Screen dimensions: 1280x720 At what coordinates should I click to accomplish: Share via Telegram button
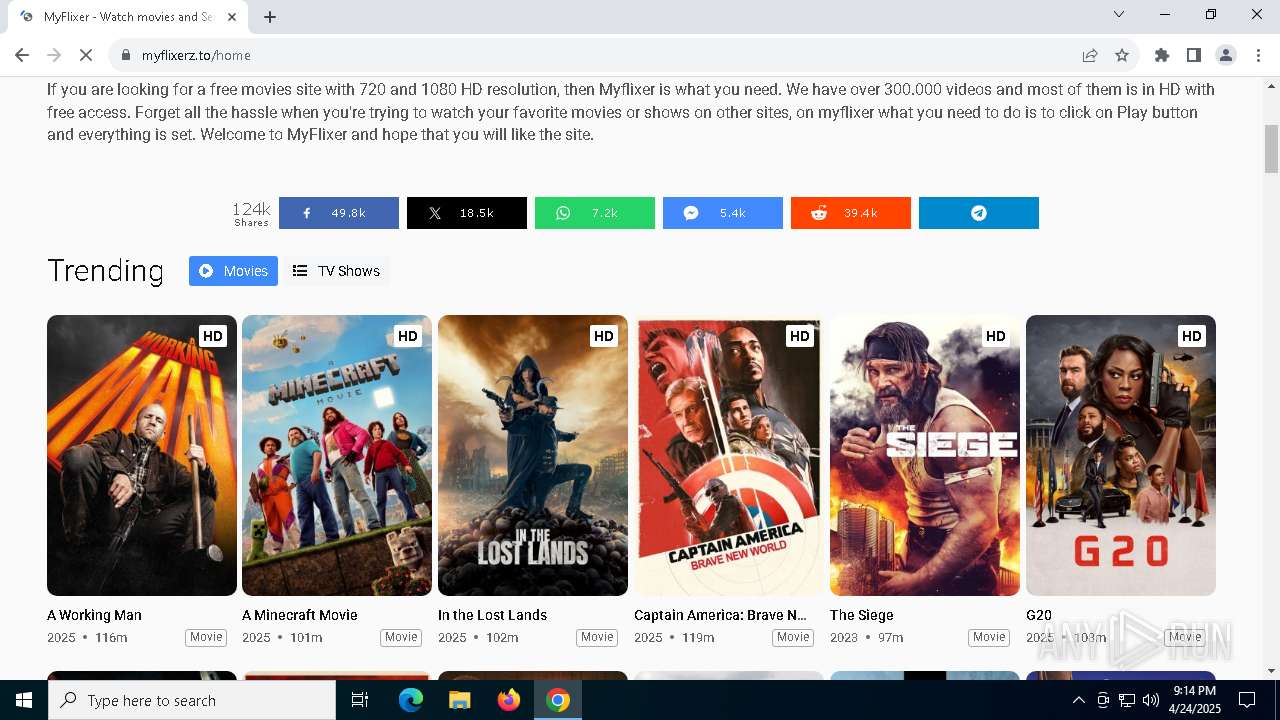pyautogui.click(x=978, y=213)
